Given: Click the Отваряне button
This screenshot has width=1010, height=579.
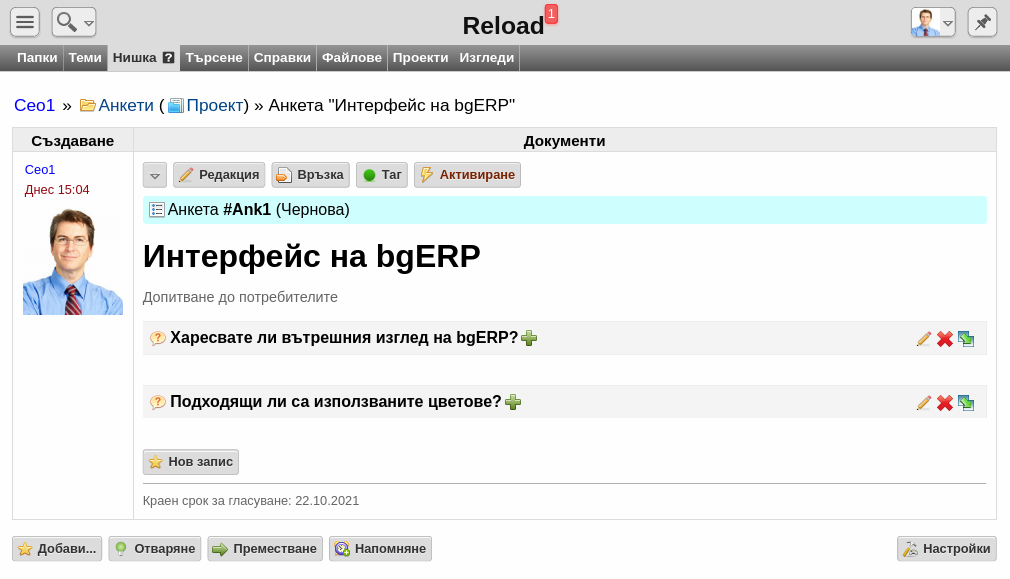Looking at the screenshot, I should [x=155, y=549].
